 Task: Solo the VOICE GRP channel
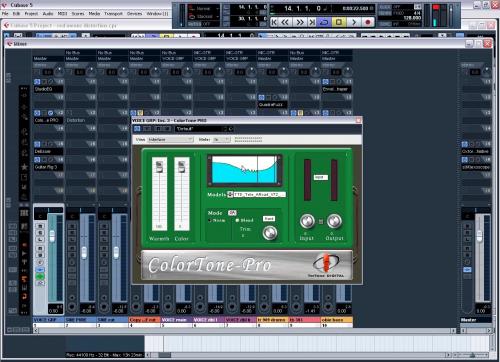tap(40, 233)
